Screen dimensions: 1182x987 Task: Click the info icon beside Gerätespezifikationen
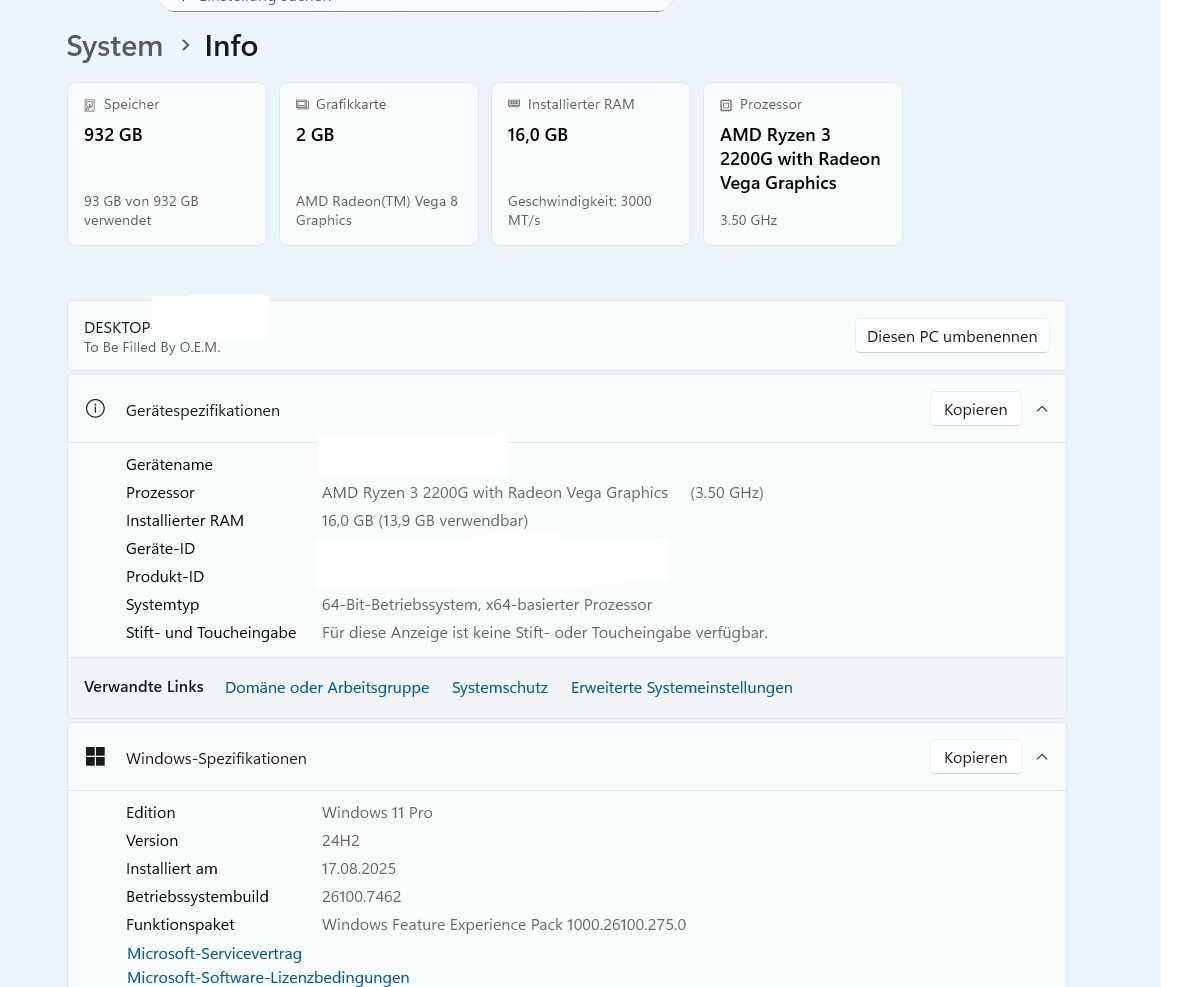tap(96, 409)
